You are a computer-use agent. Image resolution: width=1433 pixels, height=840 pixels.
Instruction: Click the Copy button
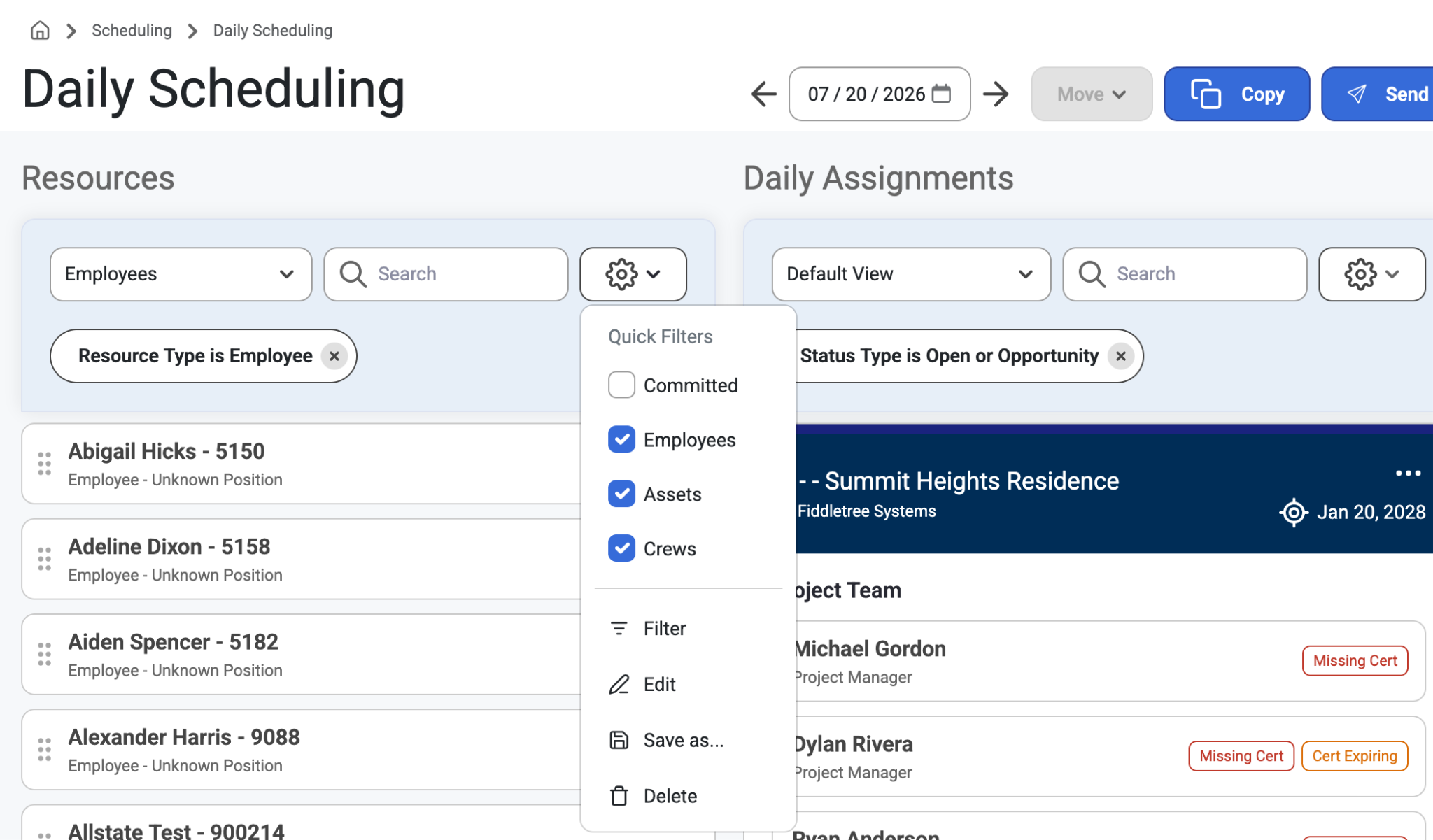1236,94
